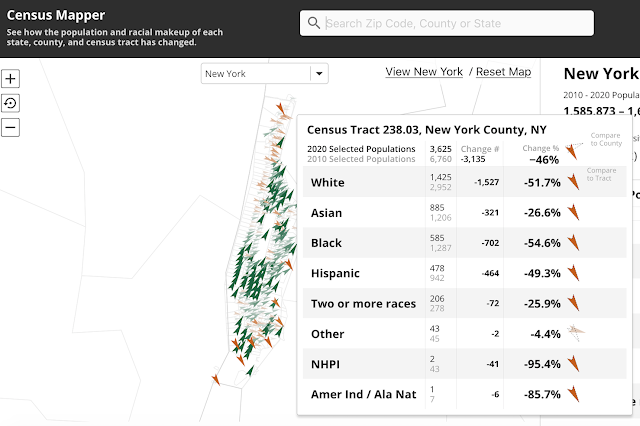This screenshot has width=640, height=426.
Task: Click the NHPI row orange arrow
Action: [573, 364]
